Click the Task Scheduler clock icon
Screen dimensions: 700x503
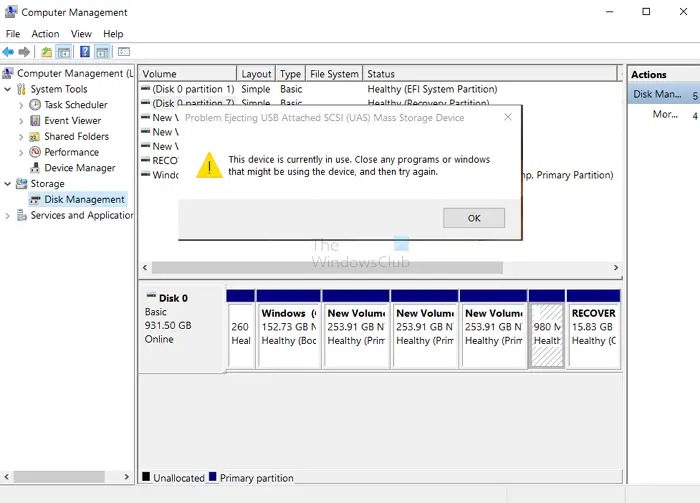(35, 105)
